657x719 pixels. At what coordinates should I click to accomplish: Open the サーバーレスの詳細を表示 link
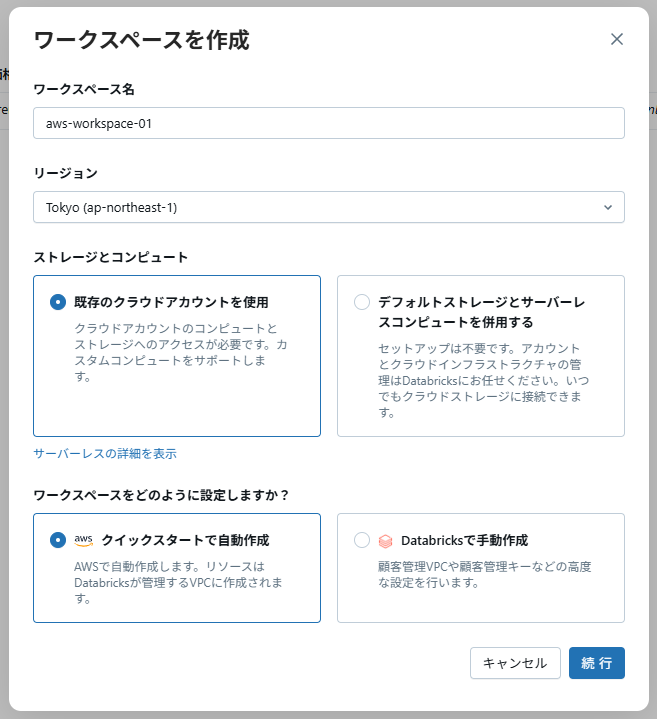point(105,453)
